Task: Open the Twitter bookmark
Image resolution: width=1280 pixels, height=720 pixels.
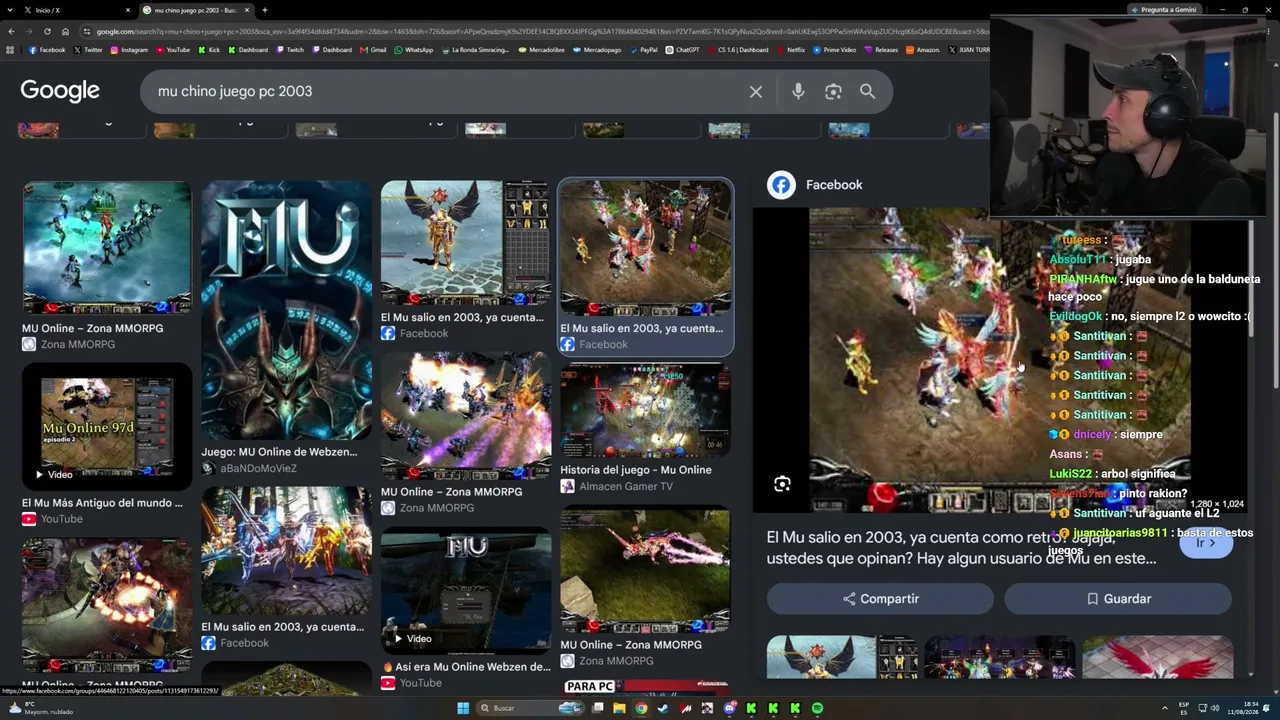Action: point(88,50)
